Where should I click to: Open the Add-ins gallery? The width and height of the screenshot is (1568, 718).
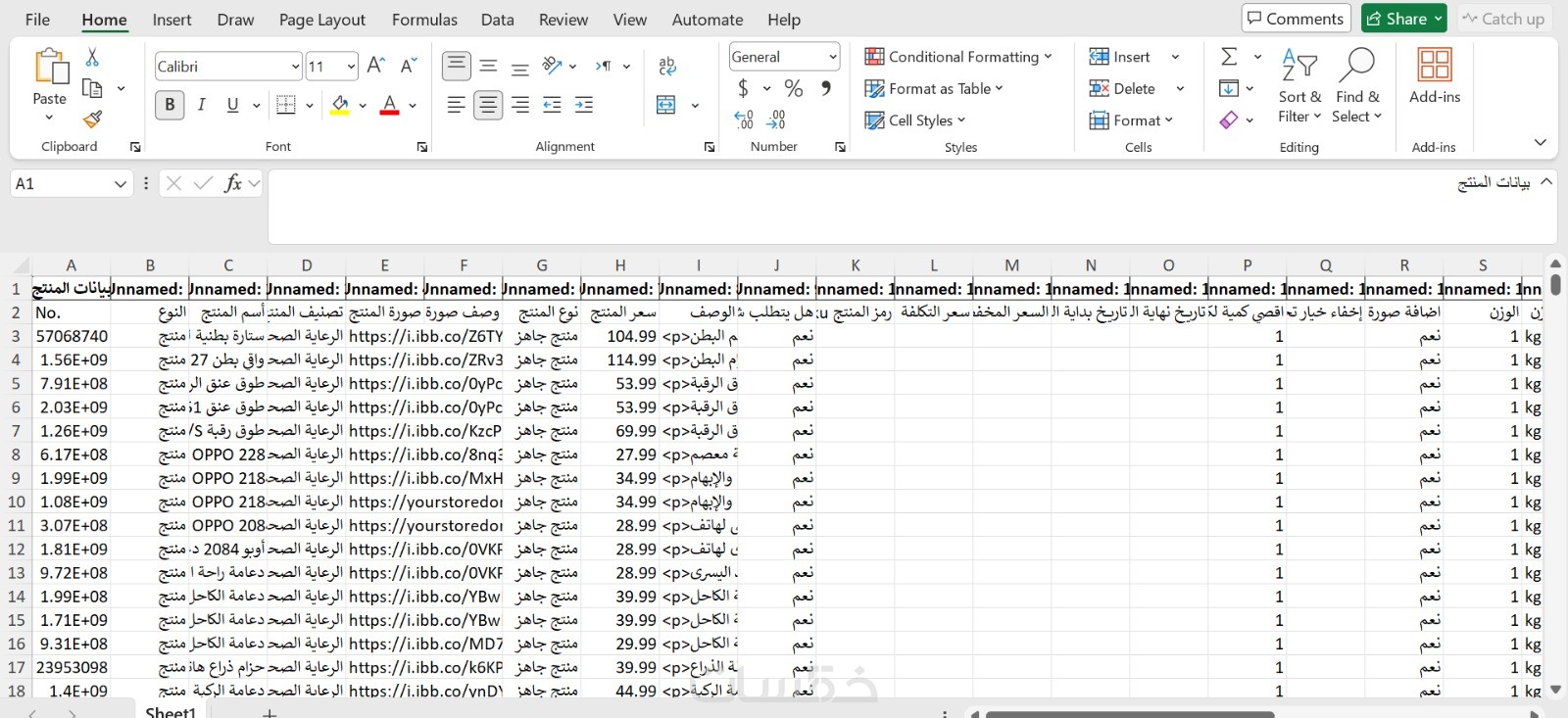coord(1435,76)
